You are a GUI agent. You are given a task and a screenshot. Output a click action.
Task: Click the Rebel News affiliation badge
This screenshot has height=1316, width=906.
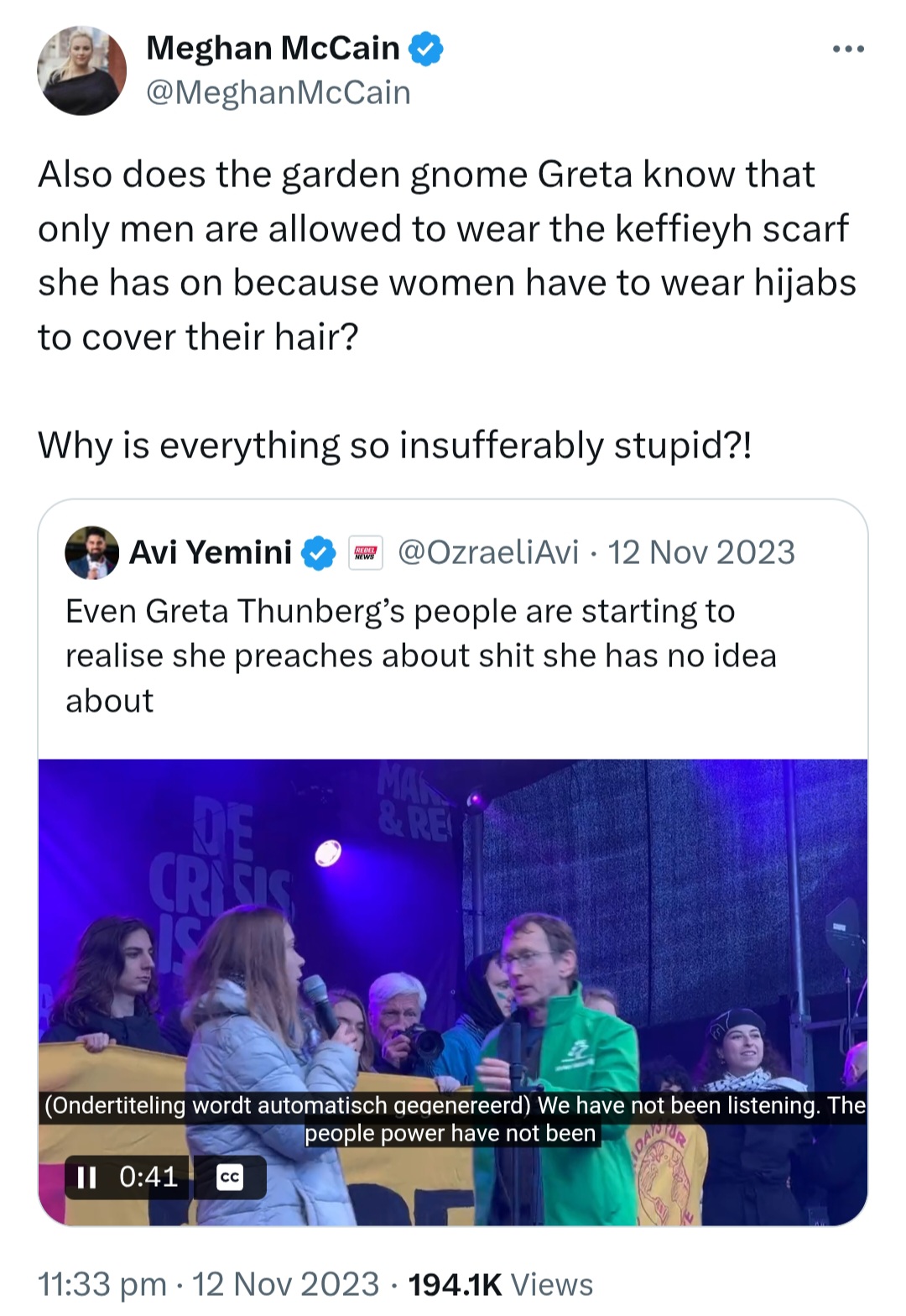click(365, 553)
